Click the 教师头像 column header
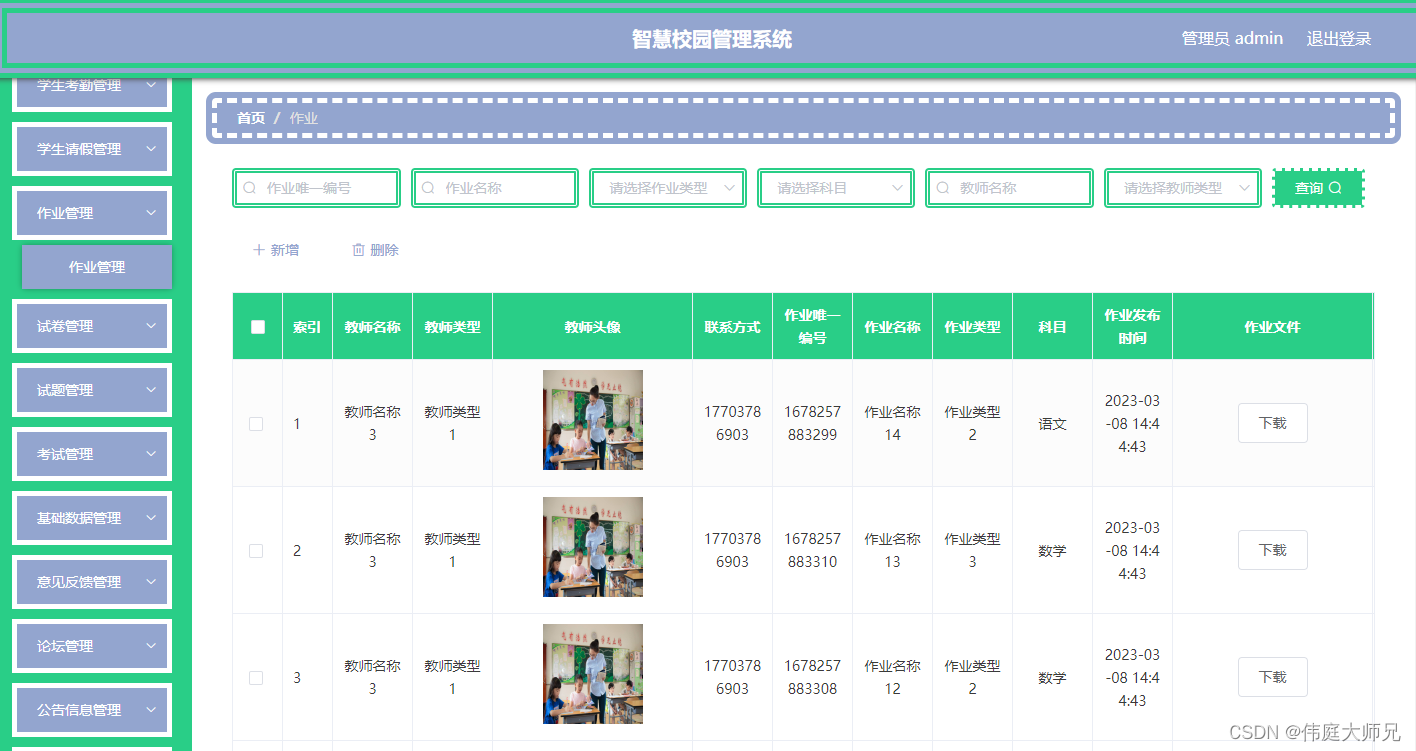This screenshot has height=751, width=1416. pos(593,327)
